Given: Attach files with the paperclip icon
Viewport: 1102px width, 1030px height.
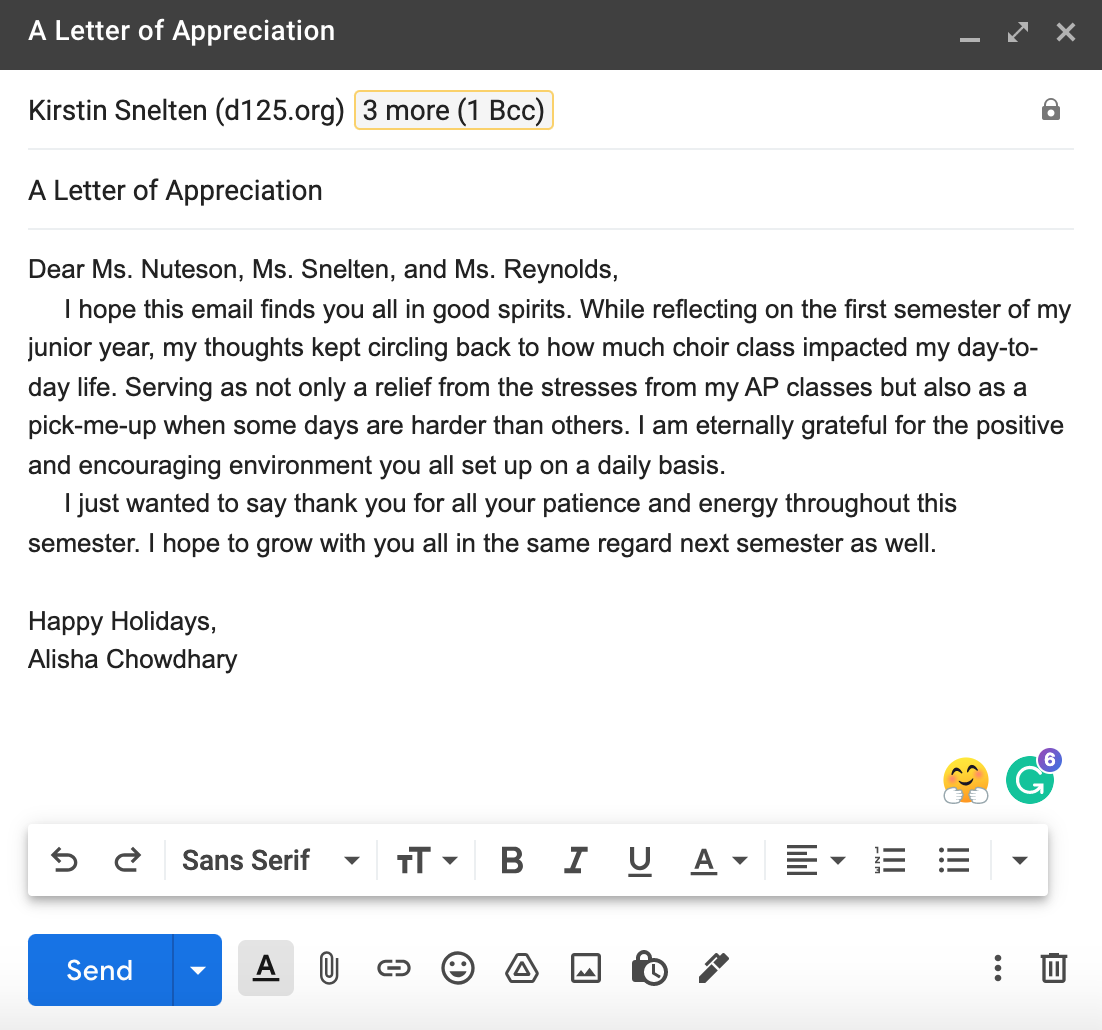Looking at the screenshot, I should click(x=328, y=968).
